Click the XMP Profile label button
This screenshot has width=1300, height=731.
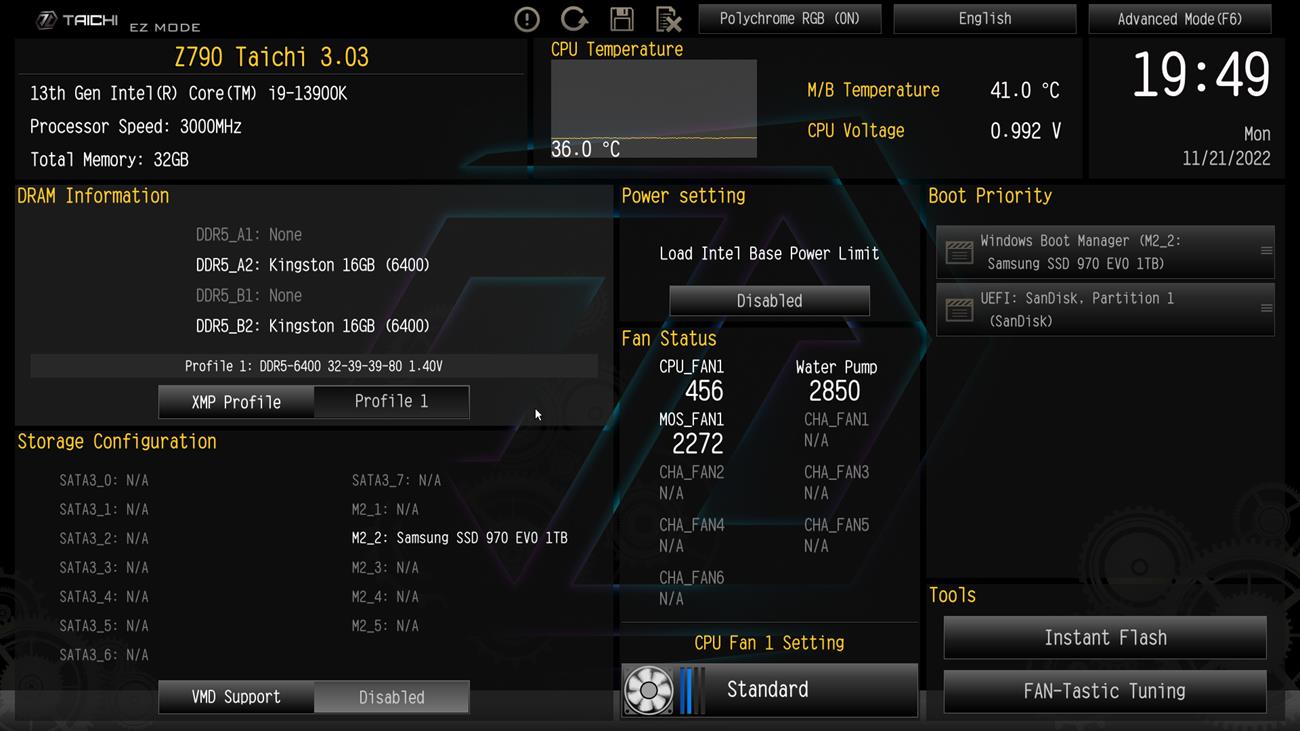pos(236,401)
